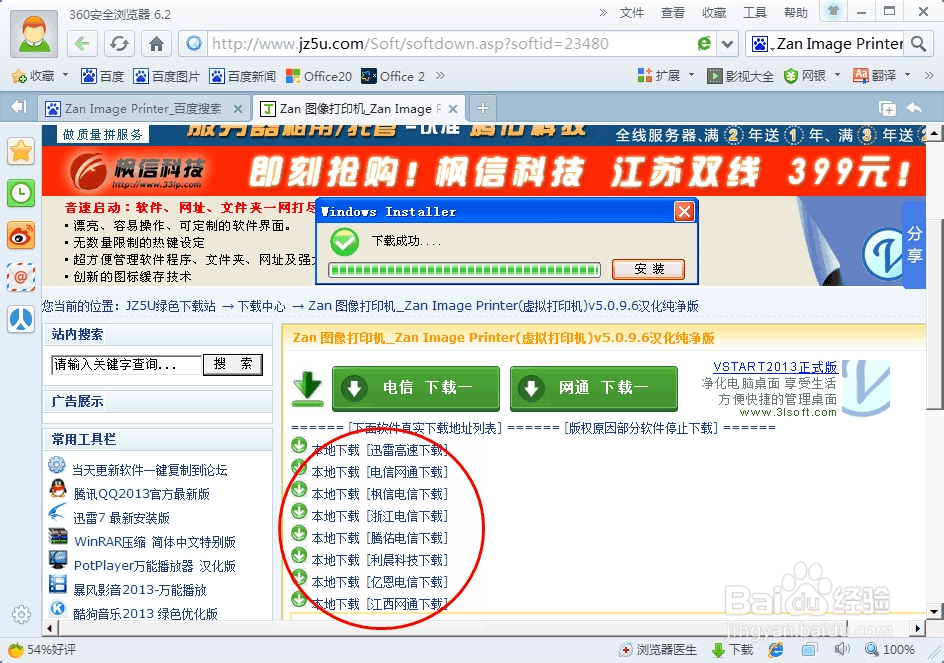Click the IE icon in the status bar
944x663 pixels.
point(776,649)
